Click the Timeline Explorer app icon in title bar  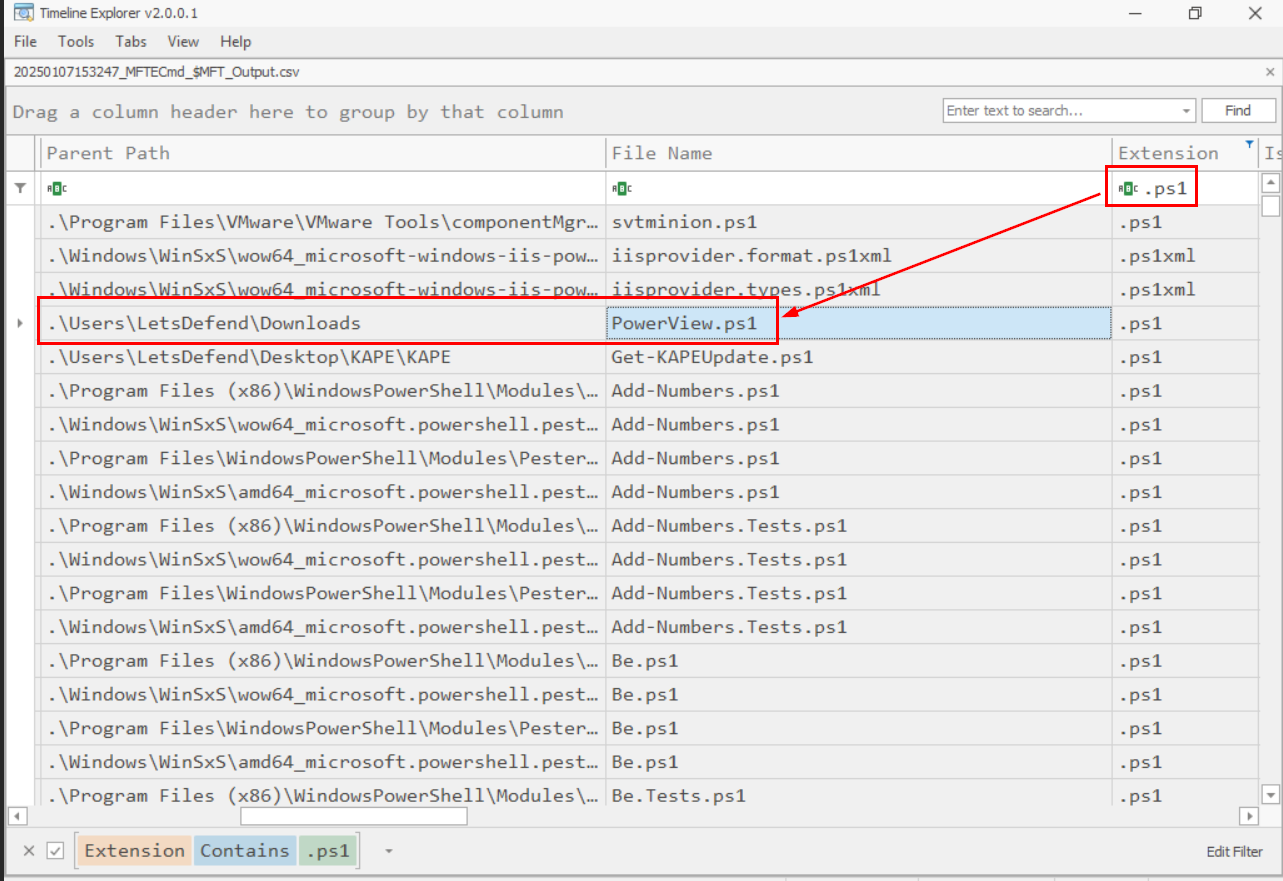pyautogui.click(x=21, y=13)
